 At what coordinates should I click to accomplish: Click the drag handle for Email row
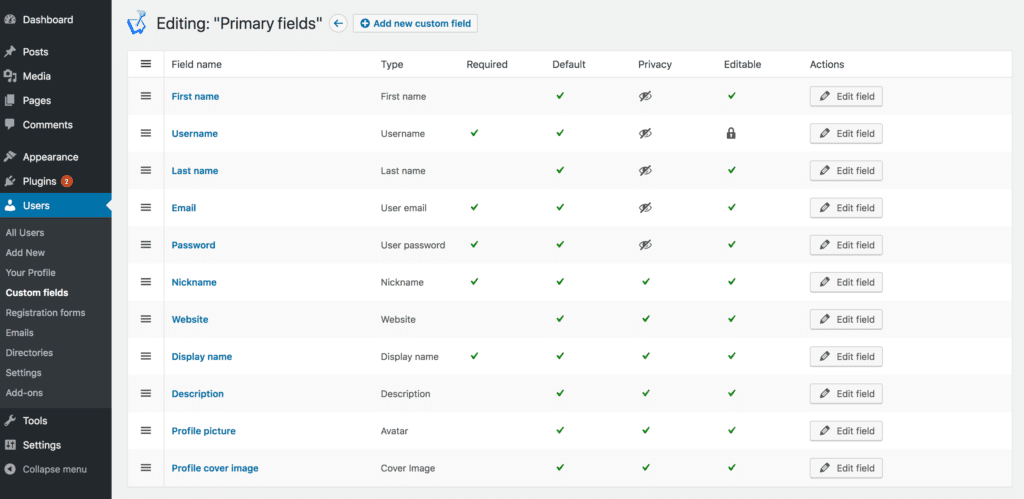coord(146,208)
